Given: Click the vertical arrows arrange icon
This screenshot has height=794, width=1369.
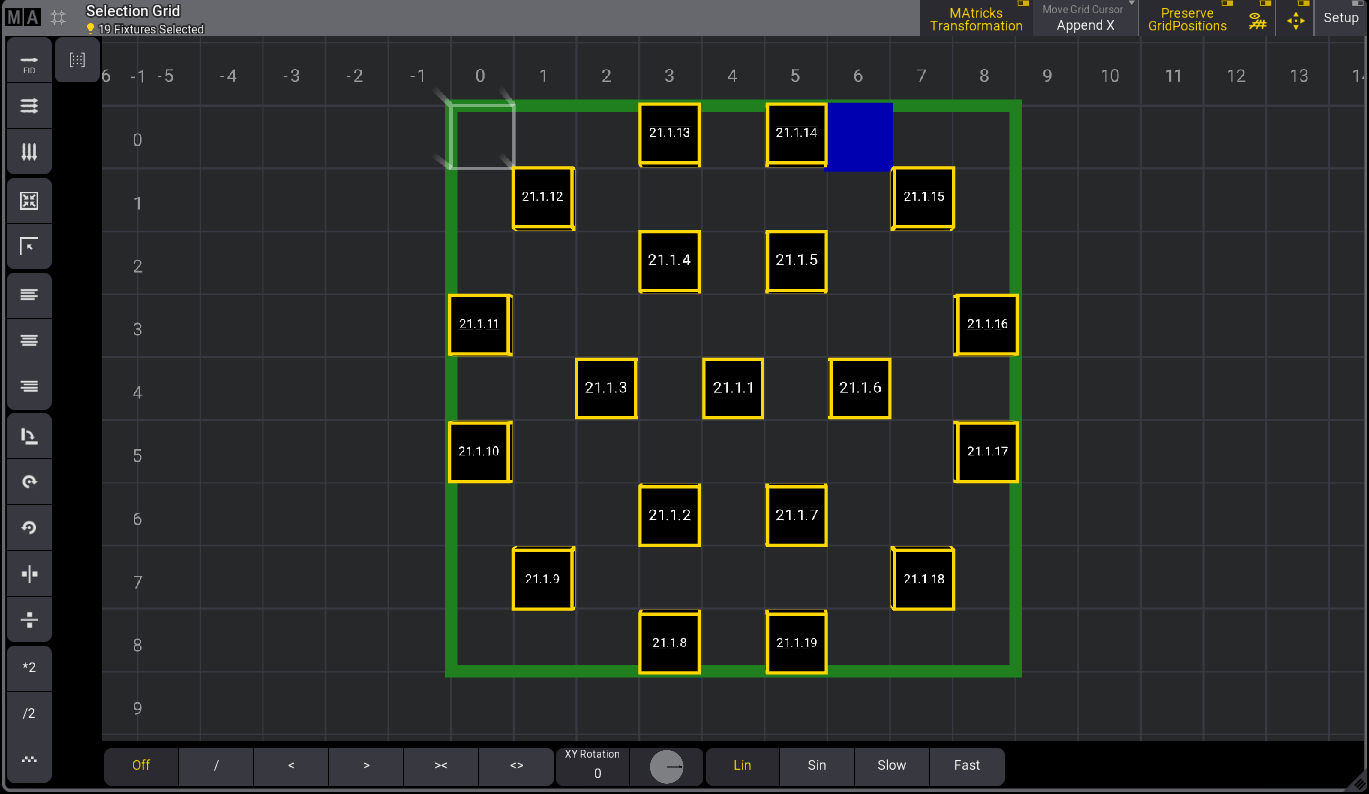Looking at the screenshot, I should [x=29, y=153].
